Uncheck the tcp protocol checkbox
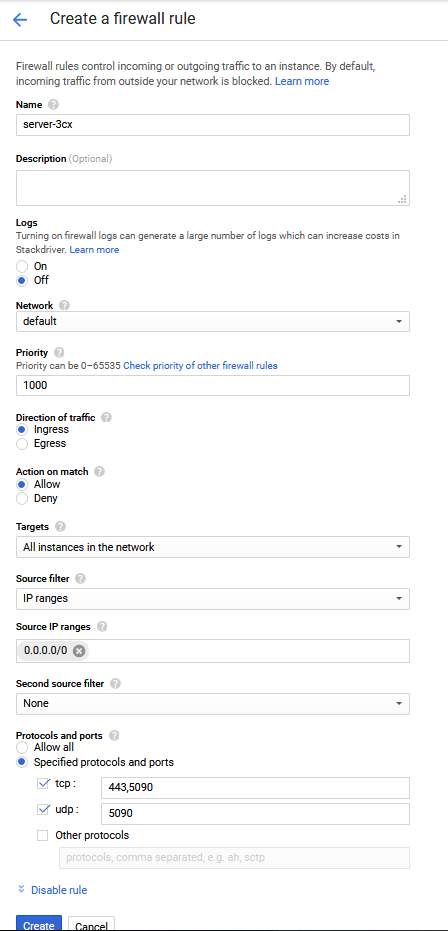The image size is (448, 931). [x=43, y=783]
